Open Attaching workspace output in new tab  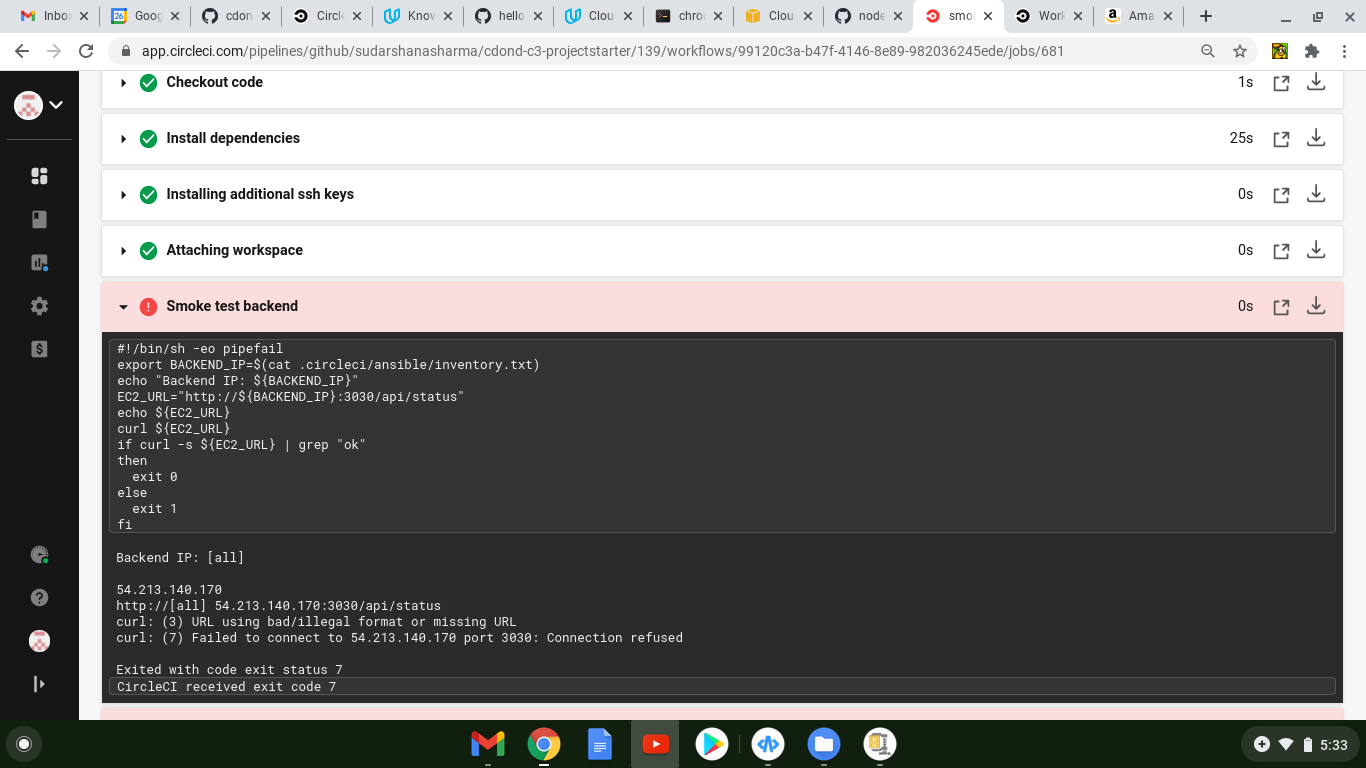[1281, 251]
